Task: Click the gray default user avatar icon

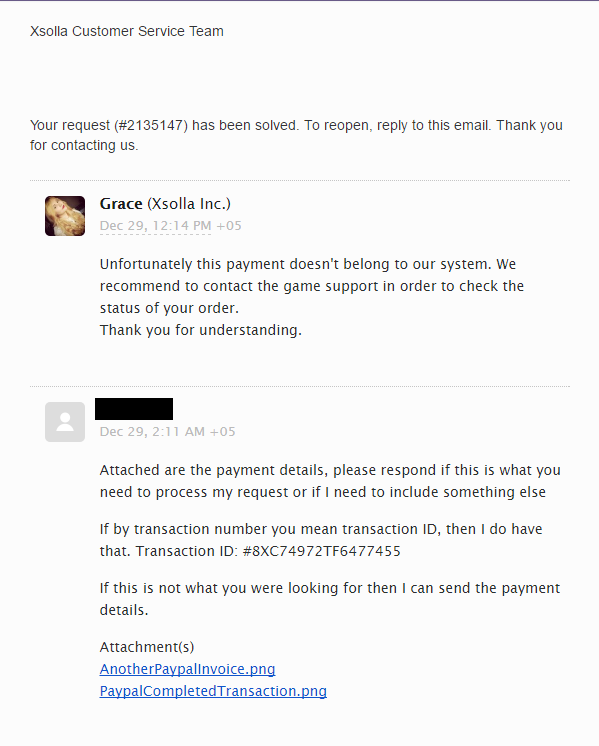Action: pyautogui.click(x=65, y=422)
